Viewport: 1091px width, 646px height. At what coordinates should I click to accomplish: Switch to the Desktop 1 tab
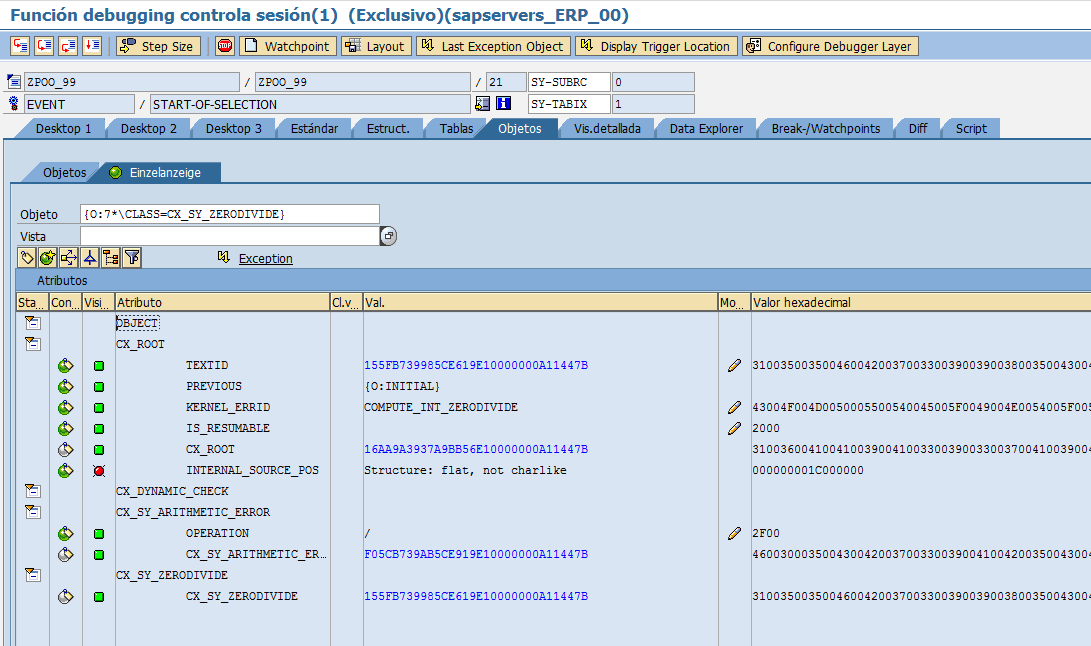pos(63,129)
